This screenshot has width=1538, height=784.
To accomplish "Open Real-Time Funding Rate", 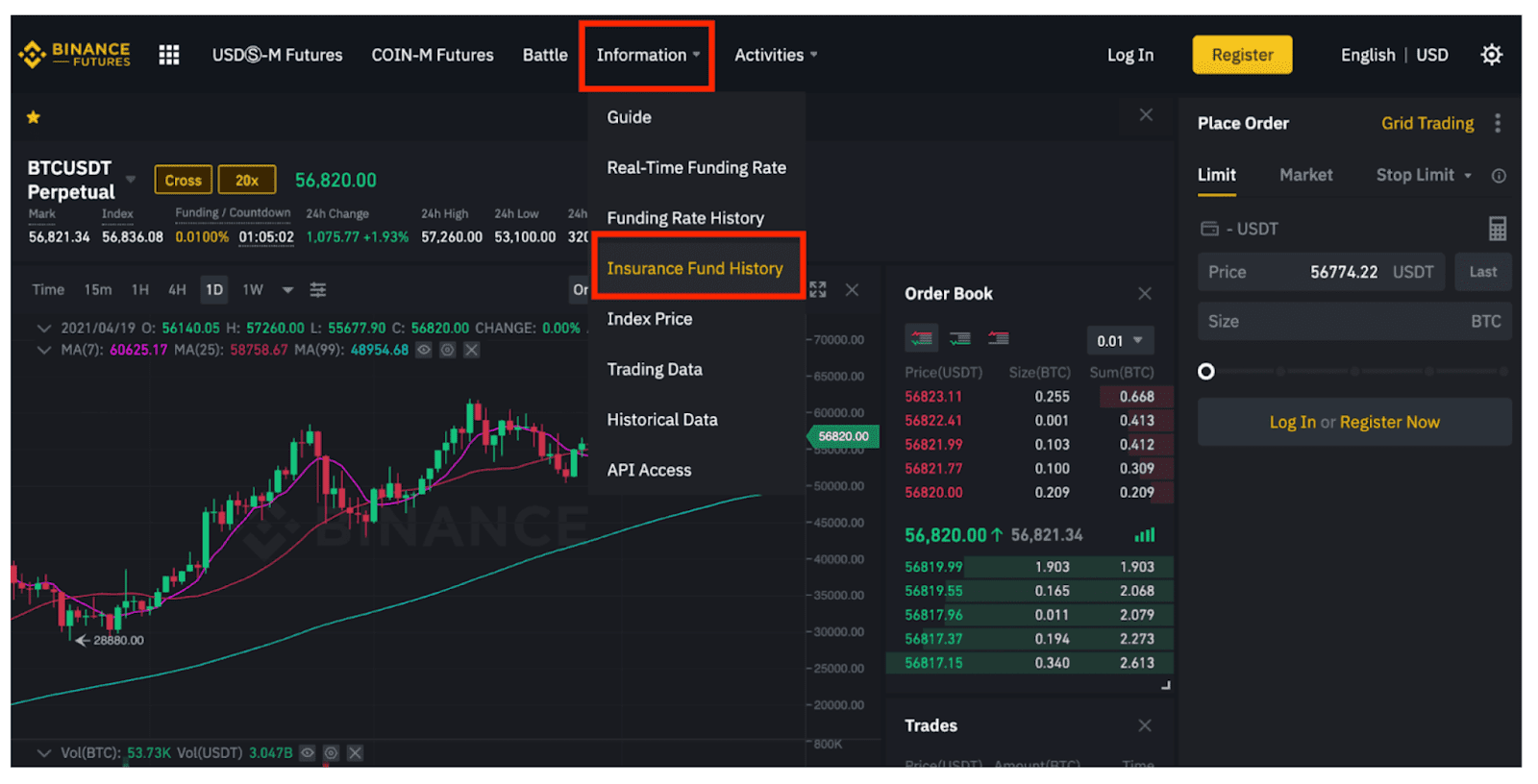I will click(697, 167).
